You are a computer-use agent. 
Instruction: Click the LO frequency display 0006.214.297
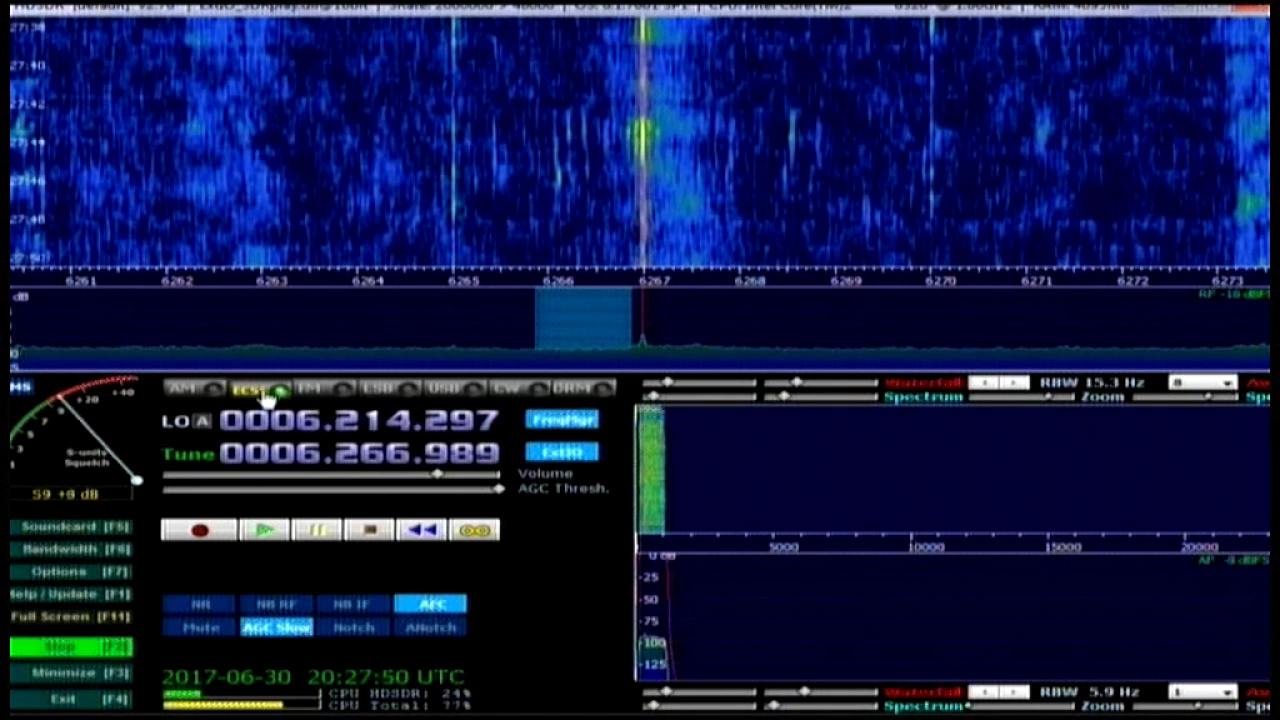pyautogui.click(x=359, y=421)
